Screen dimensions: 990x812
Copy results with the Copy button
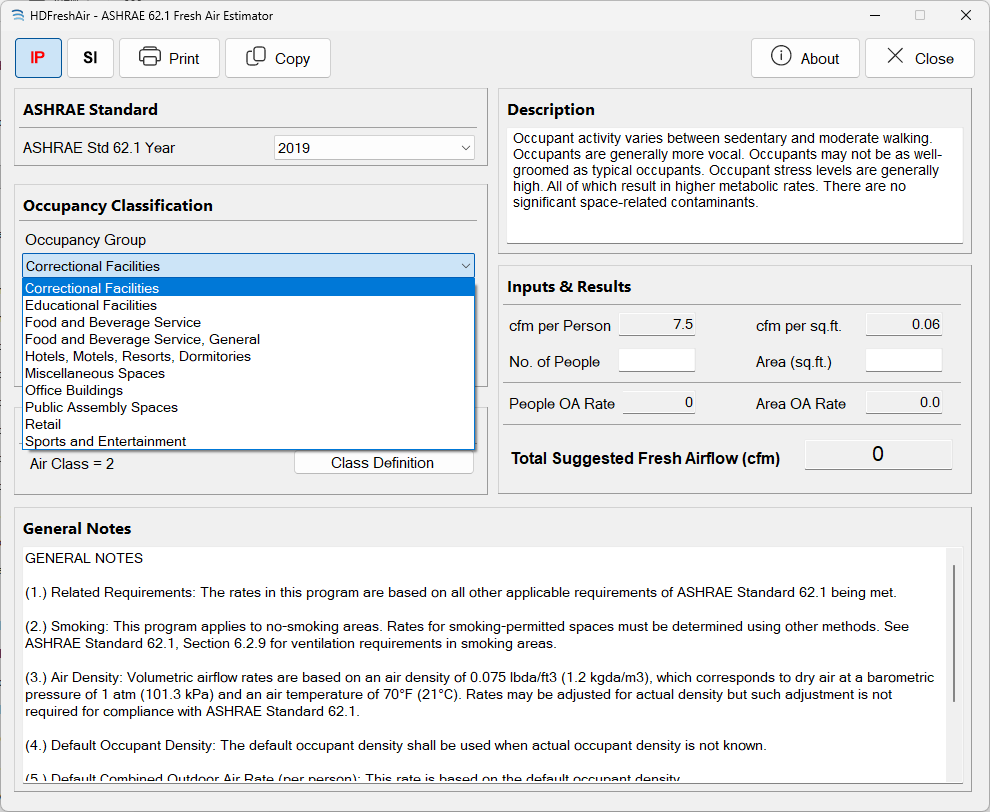click(278, 58)
